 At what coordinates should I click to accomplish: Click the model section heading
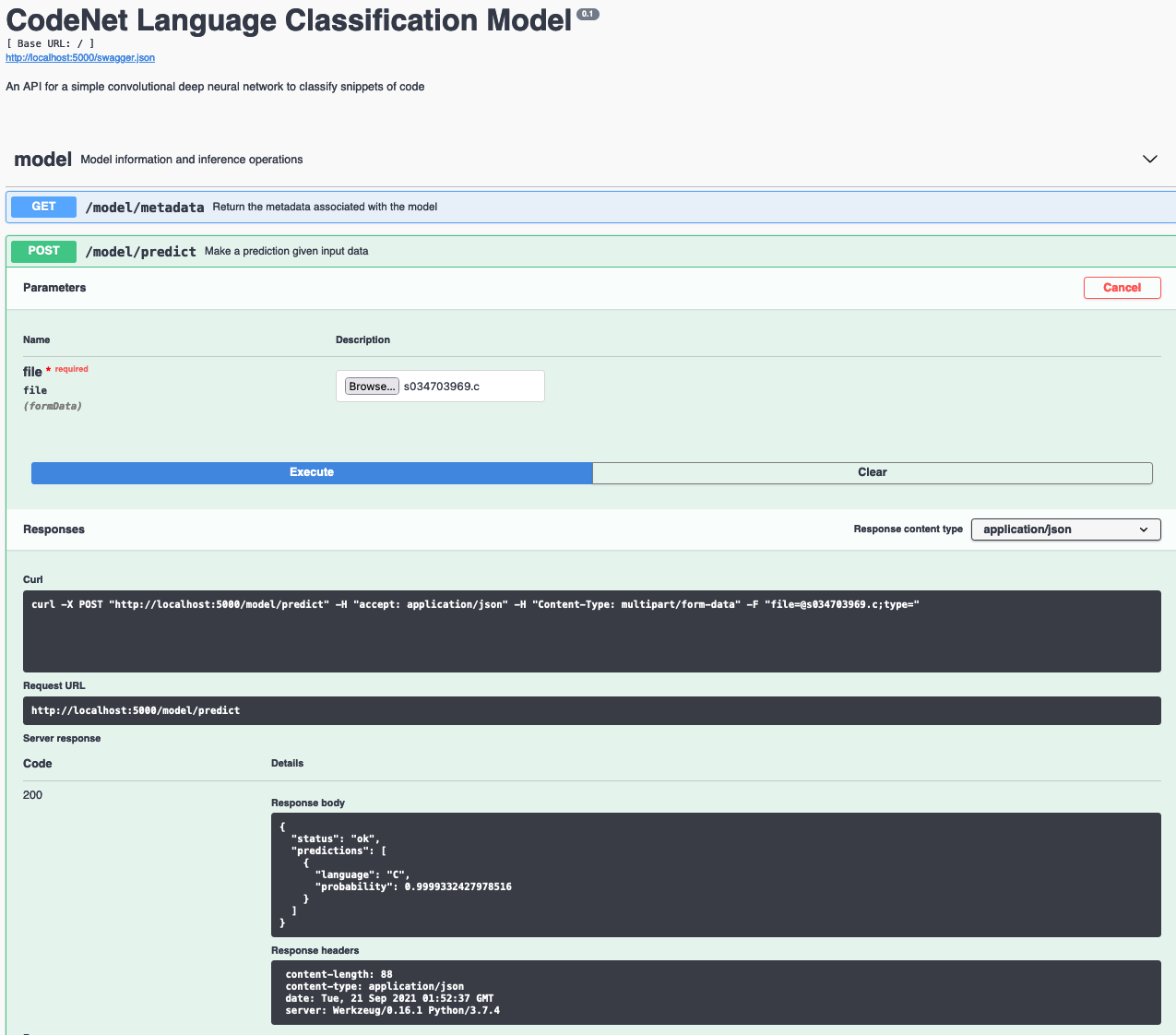[x=42, y=159]
